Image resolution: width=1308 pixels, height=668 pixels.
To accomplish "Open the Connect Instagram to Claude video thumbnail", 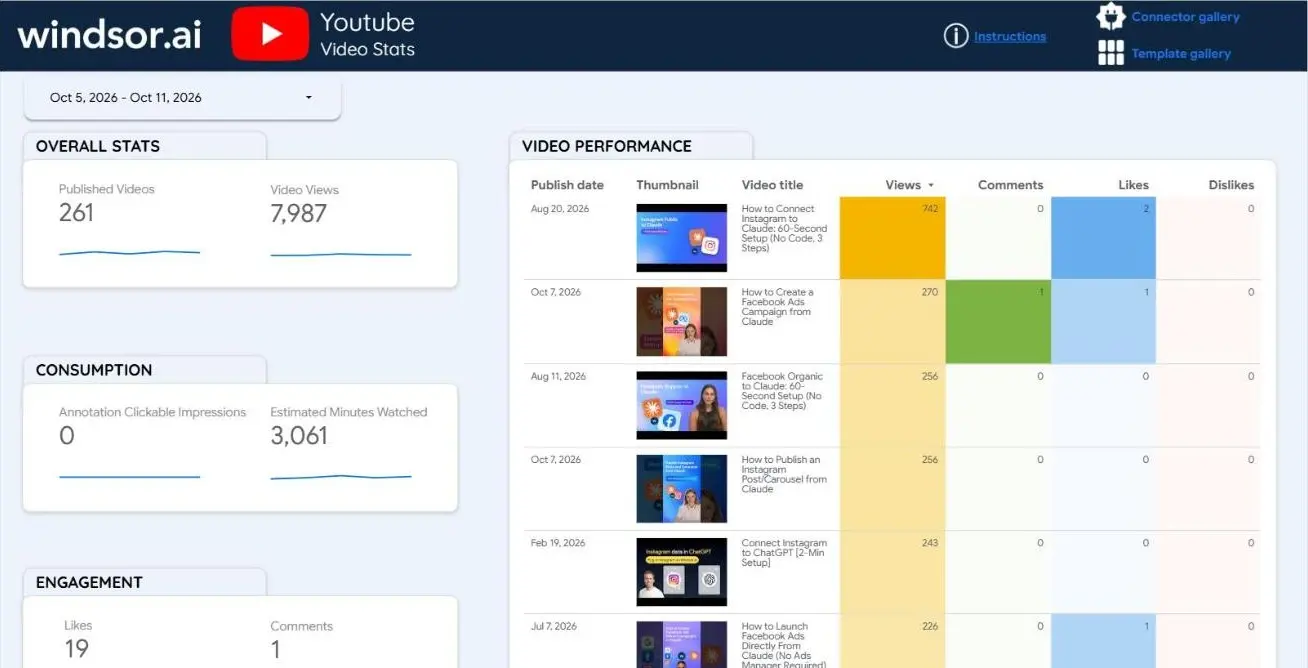I will pyautogui.click(x=681, y=238).
